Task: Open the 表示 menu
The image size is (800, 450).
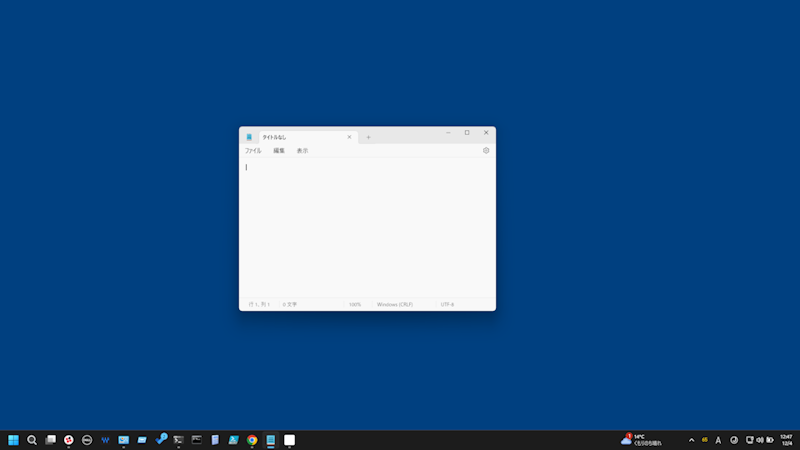Action: [303, 151]
